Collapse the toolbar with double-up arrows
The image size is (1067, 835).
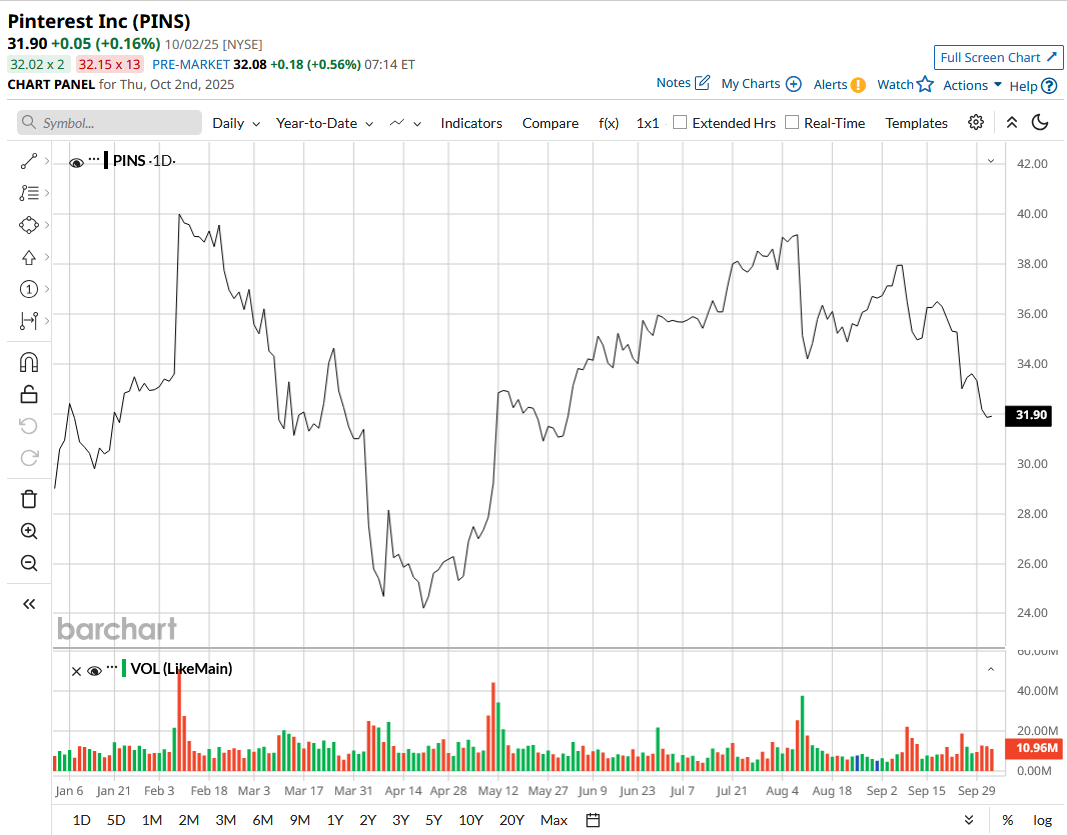[x=1012, y=122]
